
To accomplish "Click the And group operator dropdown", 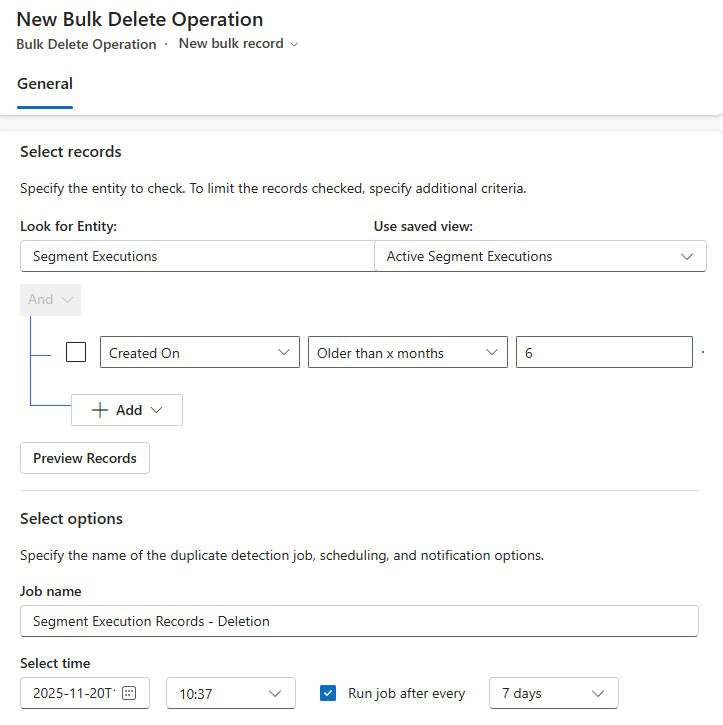I will (x=50, y=299).
